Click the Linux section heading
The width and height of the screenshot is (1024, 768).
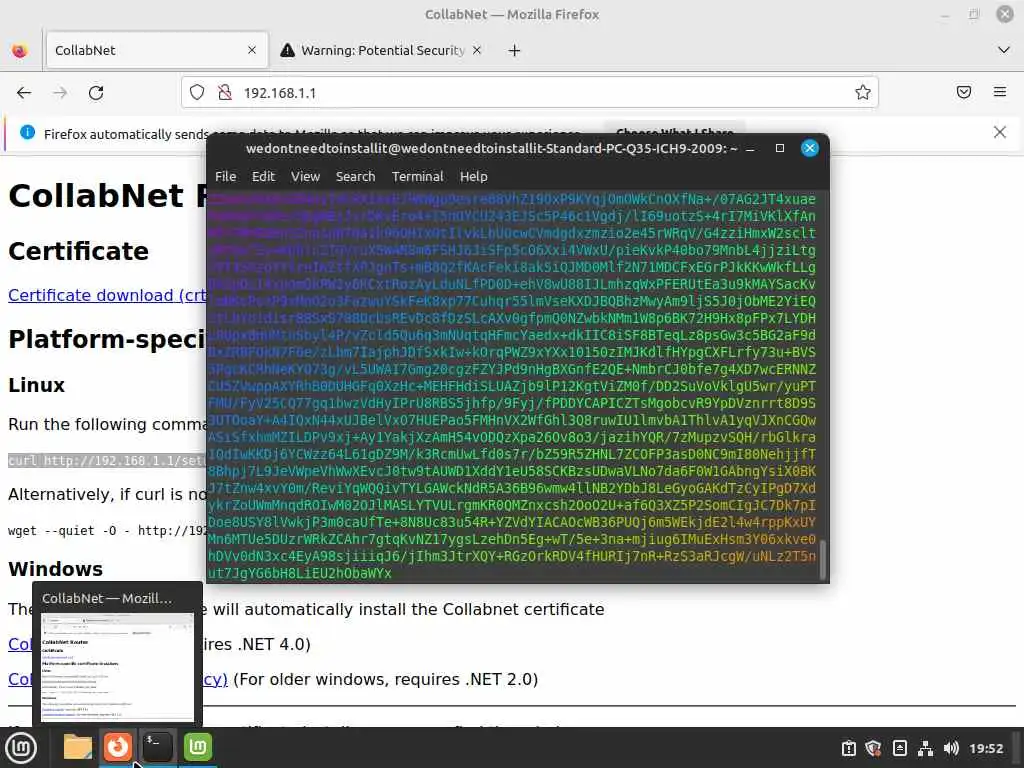click(x=37, y=385)
